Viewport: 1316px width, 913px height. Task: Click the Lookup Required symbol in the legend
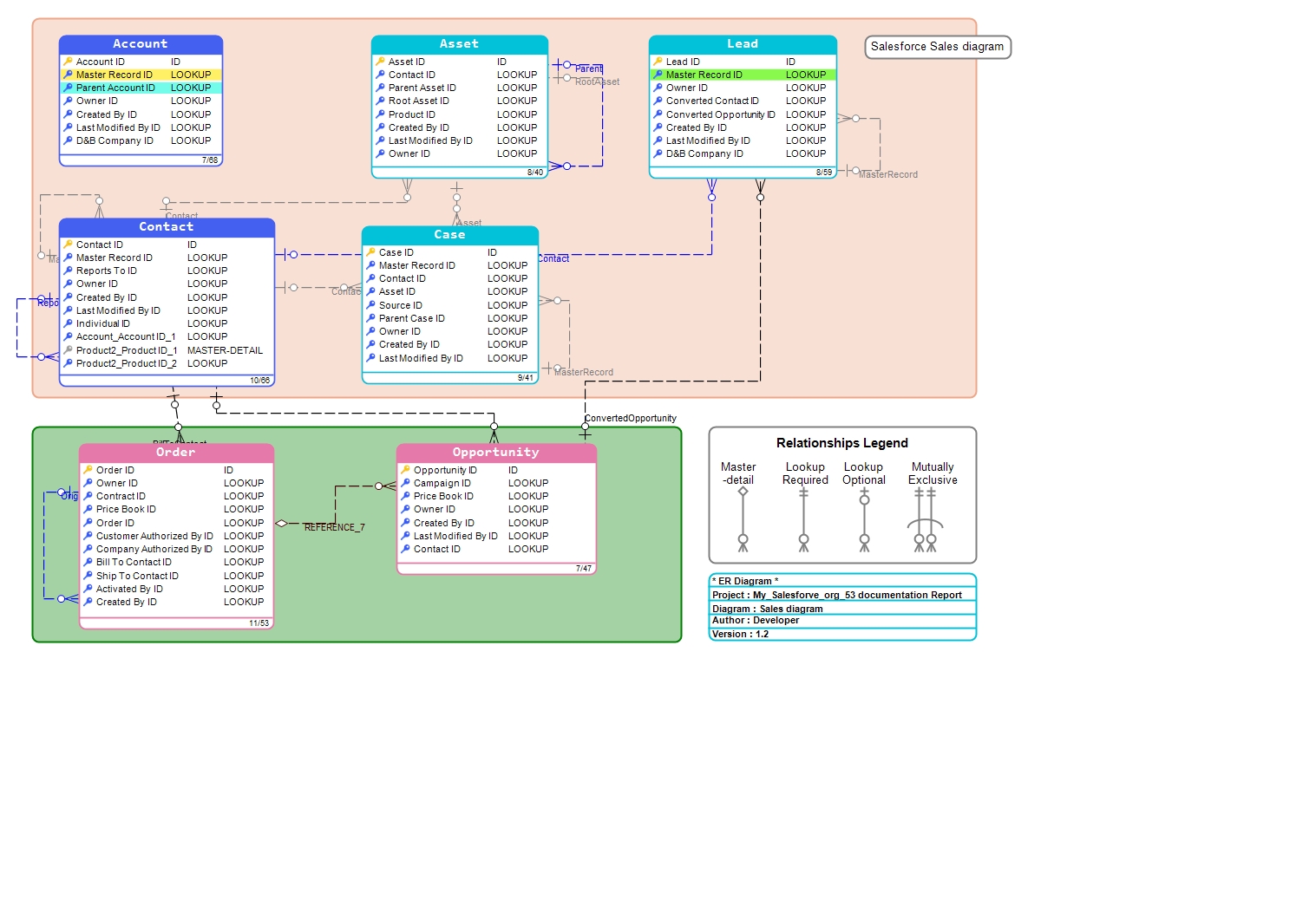click(804, 519)
